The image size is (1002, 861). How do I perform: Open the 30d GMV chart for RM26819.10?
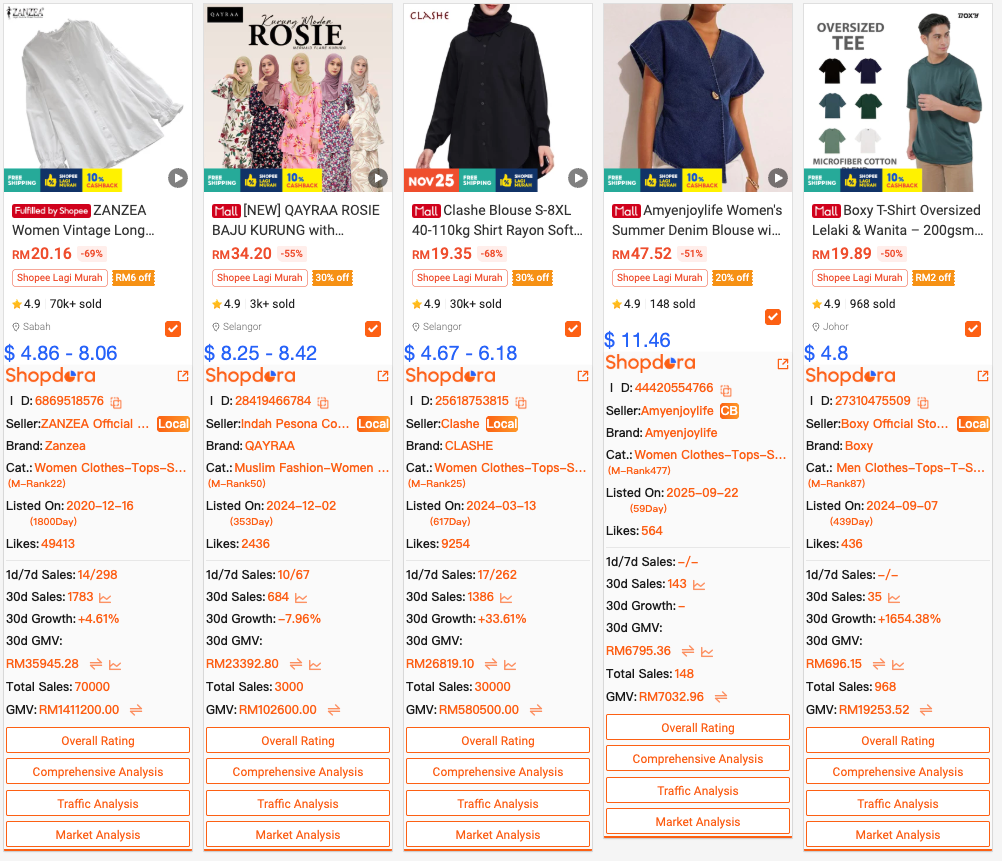tap(510, 665)
